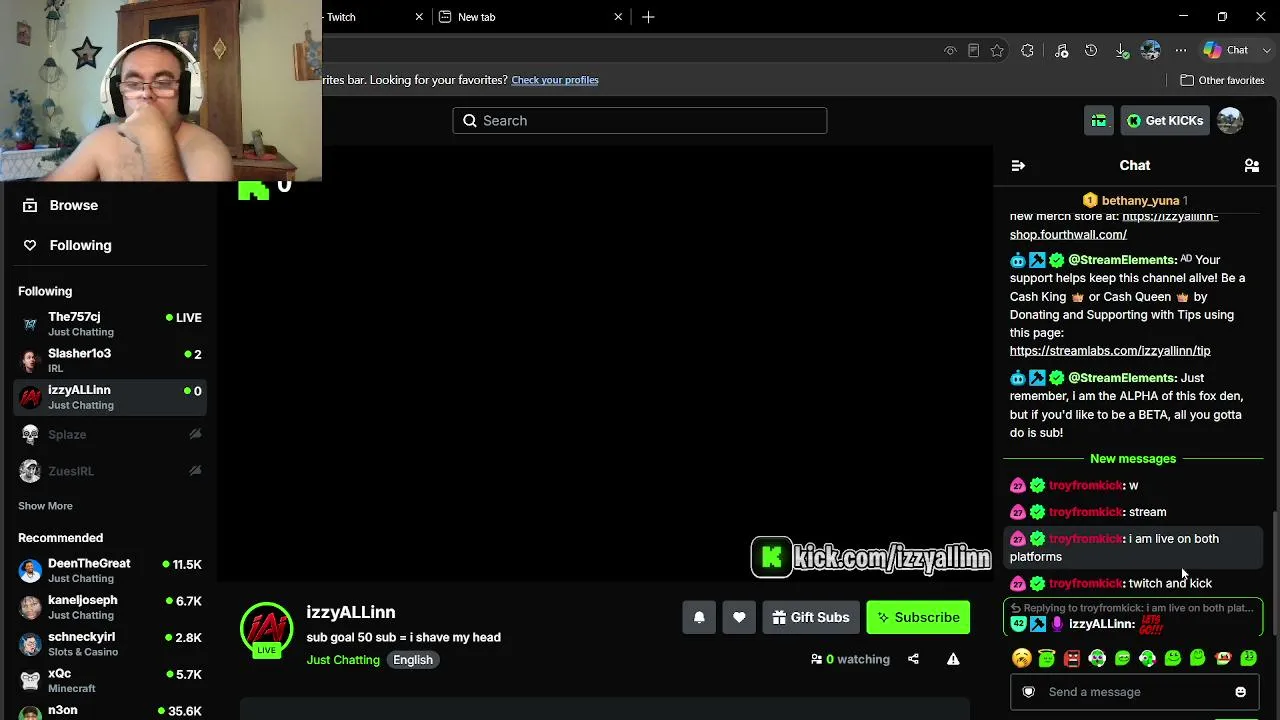The height and width of the screenshot is (720, 1280).
Task: Open browser extensions puzzle icon
Action: [1027, 51]
